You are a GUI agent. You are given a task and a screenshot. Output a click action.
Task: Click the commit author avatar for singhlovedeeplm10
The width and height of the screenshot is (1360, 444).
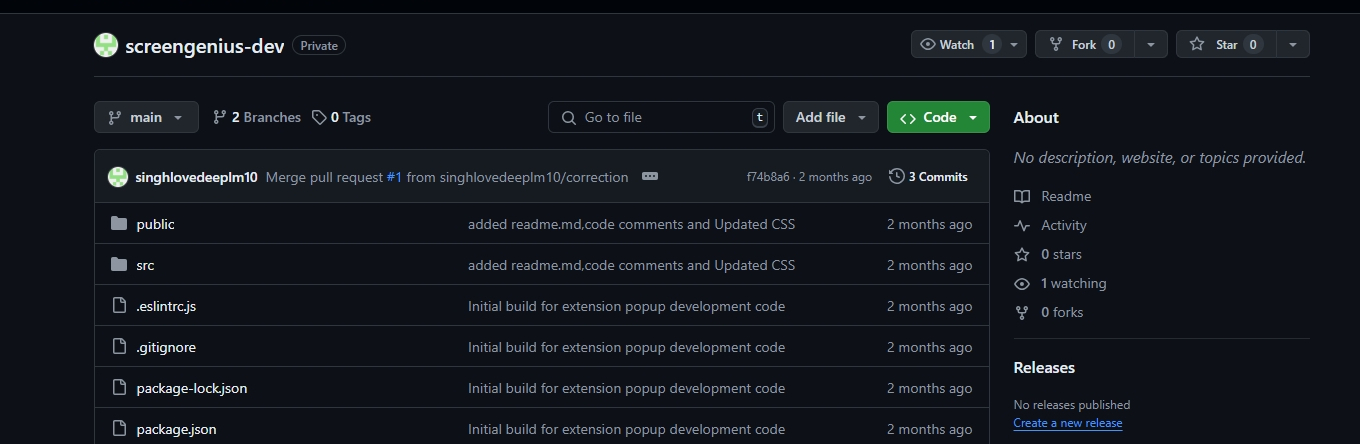tap(118, 177)
